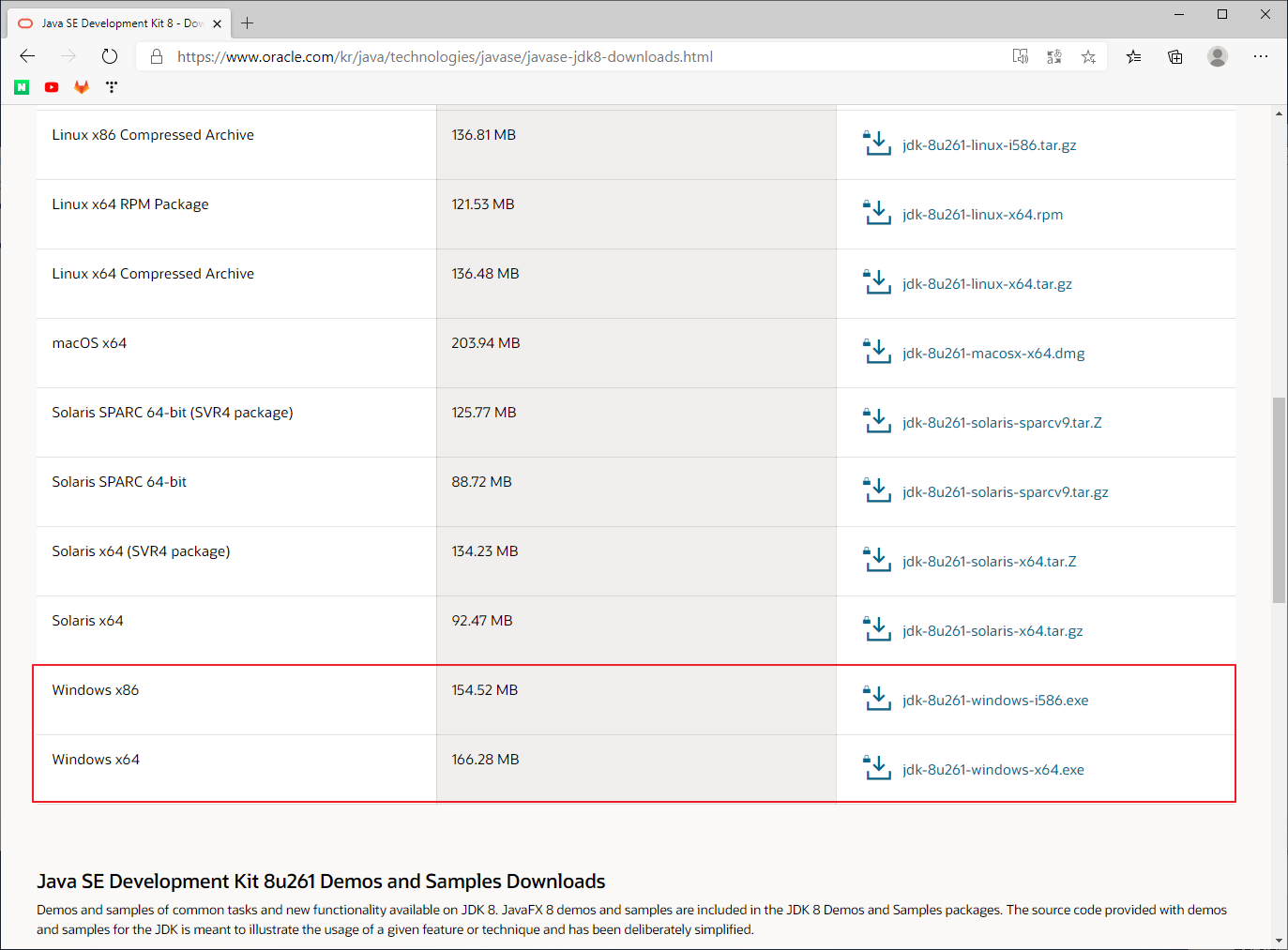
Task: Click download icon for jdk-8u261-macosx-x64.dmg
Action: click(x=876, y=352)
